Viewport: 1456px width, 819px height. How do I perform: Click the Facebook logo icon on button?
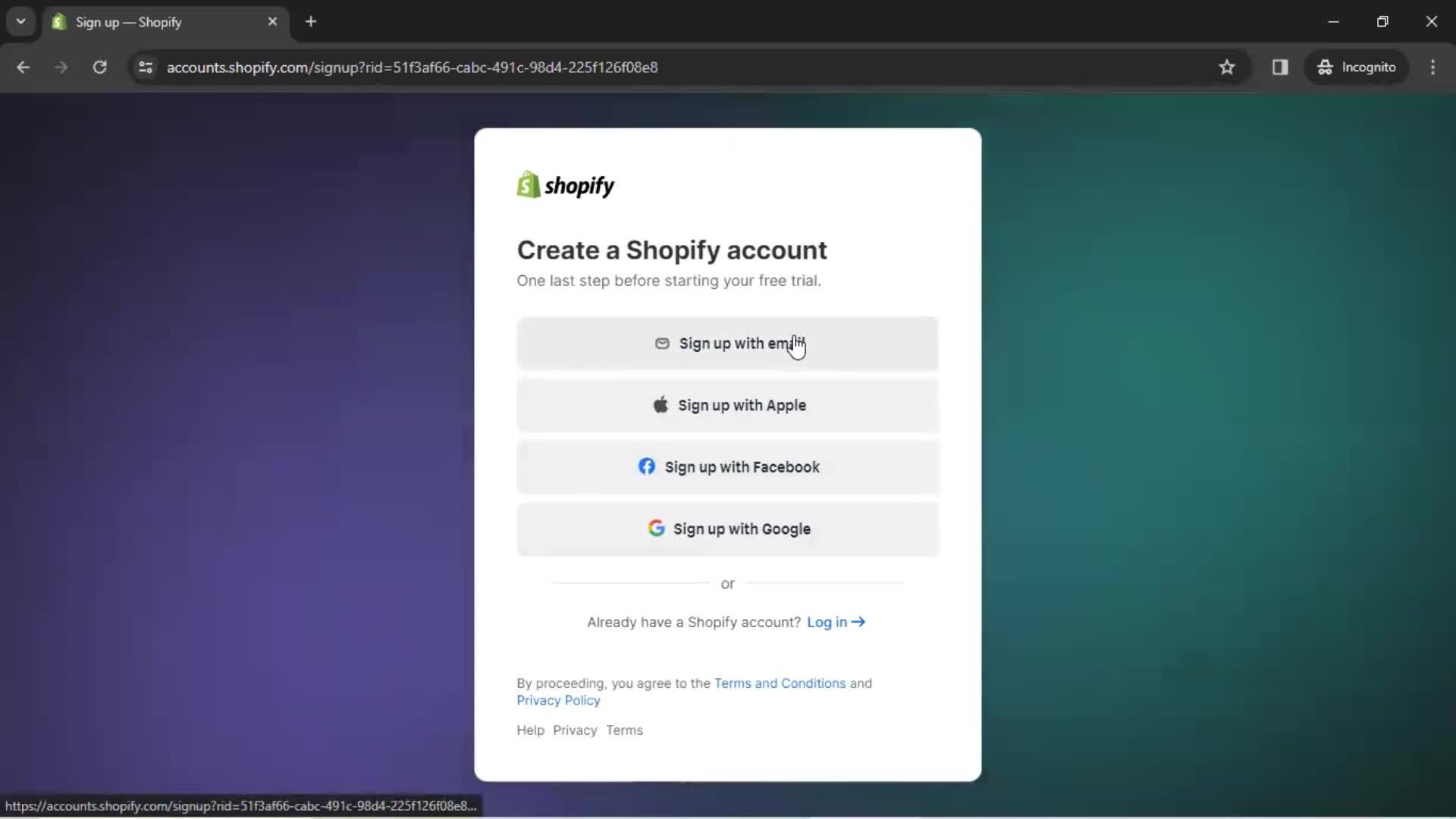pyautogui.click(x=646, y=466)
